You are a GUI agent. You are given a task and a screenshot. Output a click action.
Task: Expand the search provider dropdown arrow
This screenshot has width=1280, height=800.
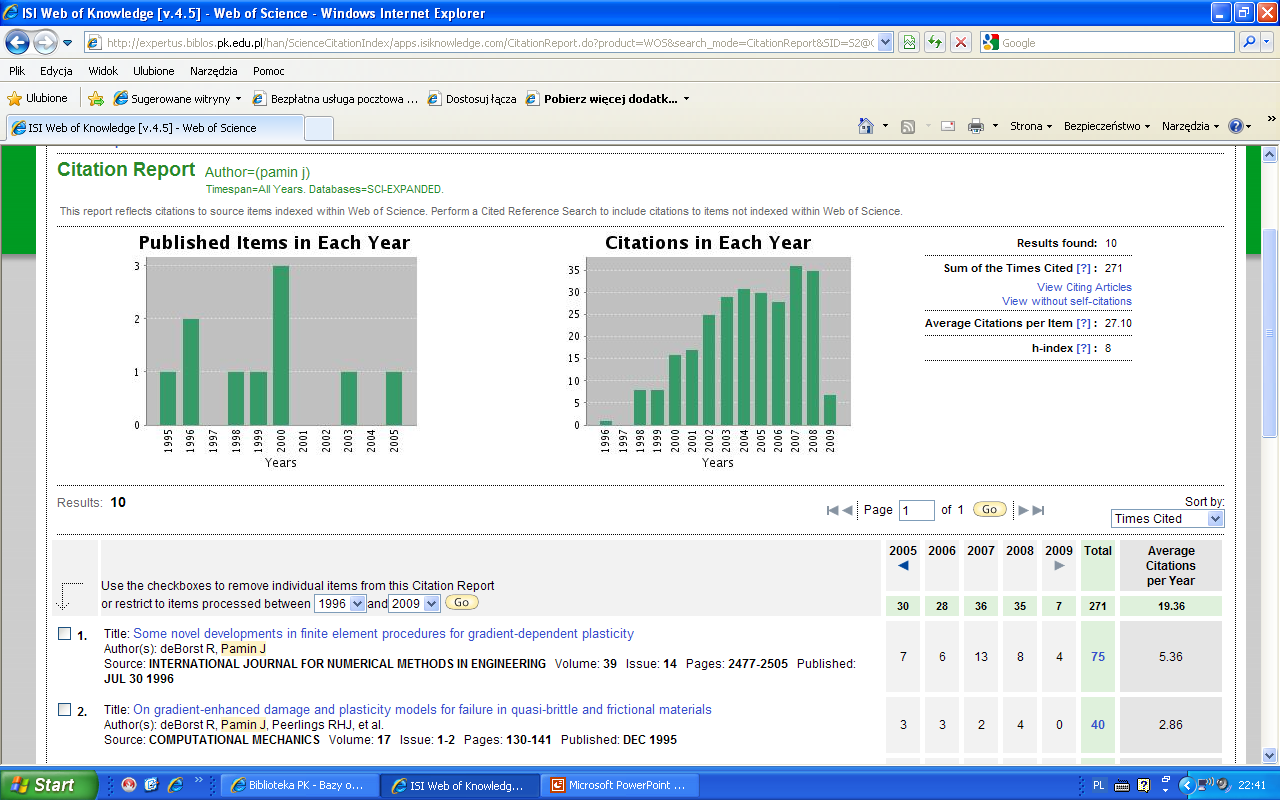coord(1268,43)
